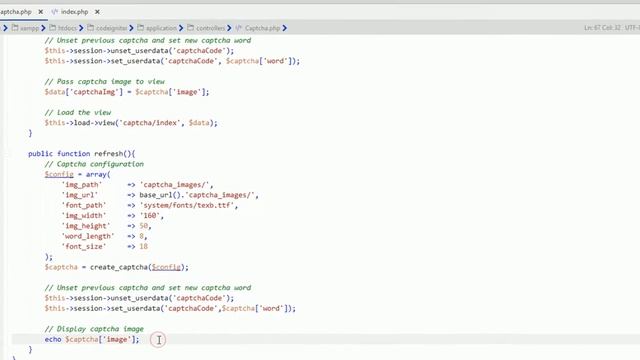This screenshot has height=360, width=640.
Task: Expand the chevron before xampp breadcrumb
Action: tap(5, 28)
